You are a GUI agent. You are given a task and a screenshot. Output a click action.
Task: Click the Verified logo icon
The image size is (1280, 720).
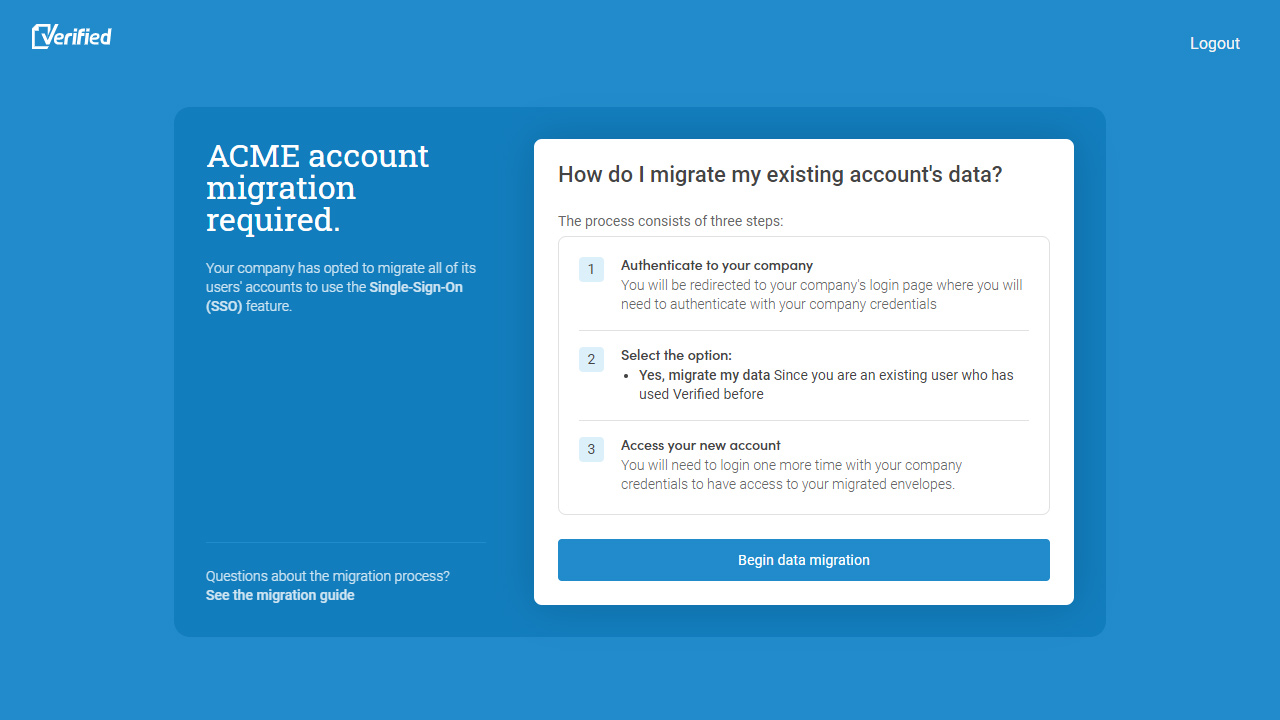pyautogui.click(x=71, y=37)
